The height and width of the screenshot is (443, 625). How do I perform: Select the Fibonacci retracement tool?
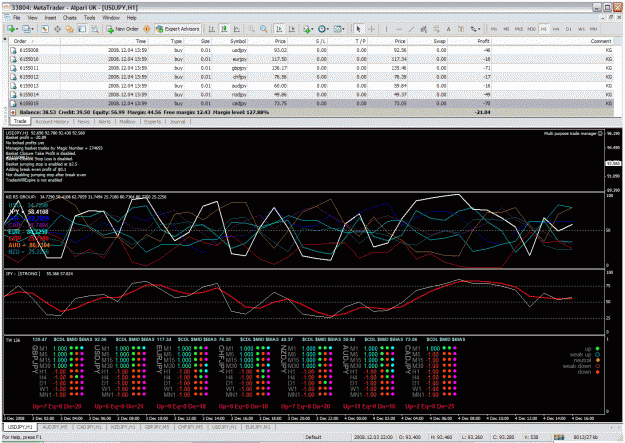(436, 29)
